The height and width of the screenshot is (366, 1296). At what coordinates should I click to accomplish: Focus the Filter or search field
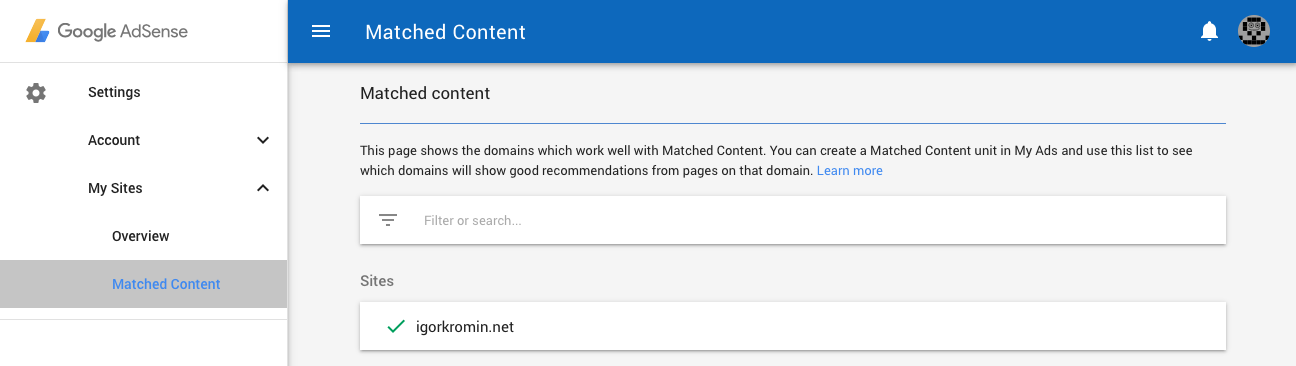coord(792,220)
